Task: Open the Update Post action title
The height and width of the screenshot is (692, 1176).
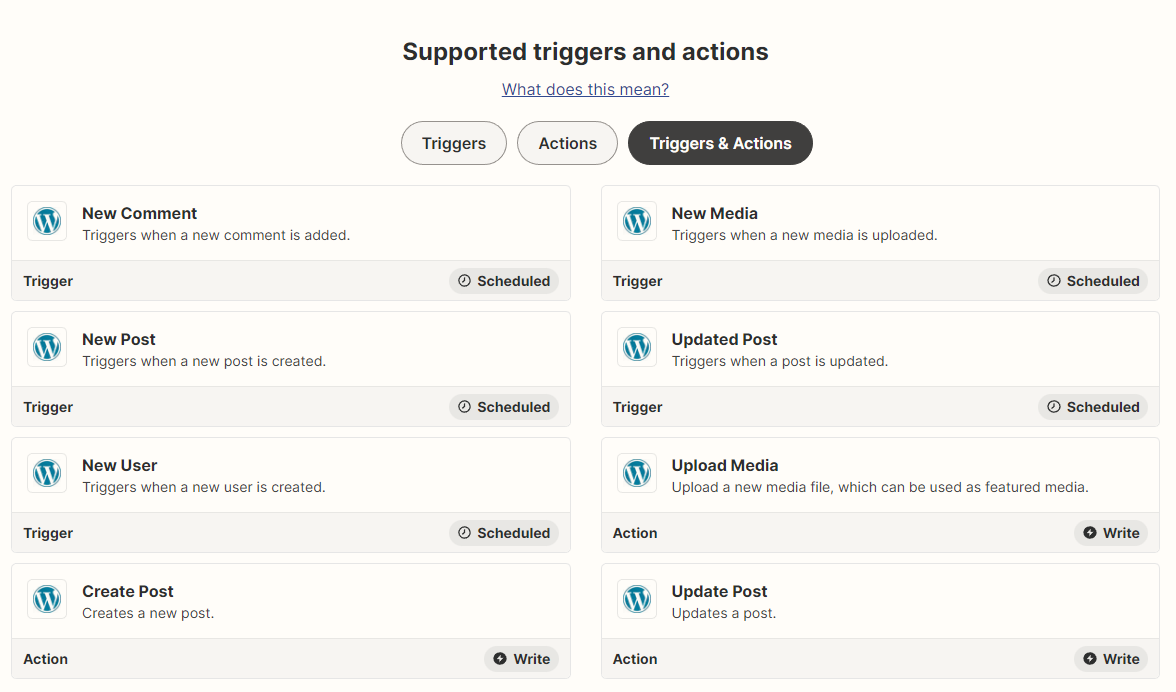Action: [720, 592]
